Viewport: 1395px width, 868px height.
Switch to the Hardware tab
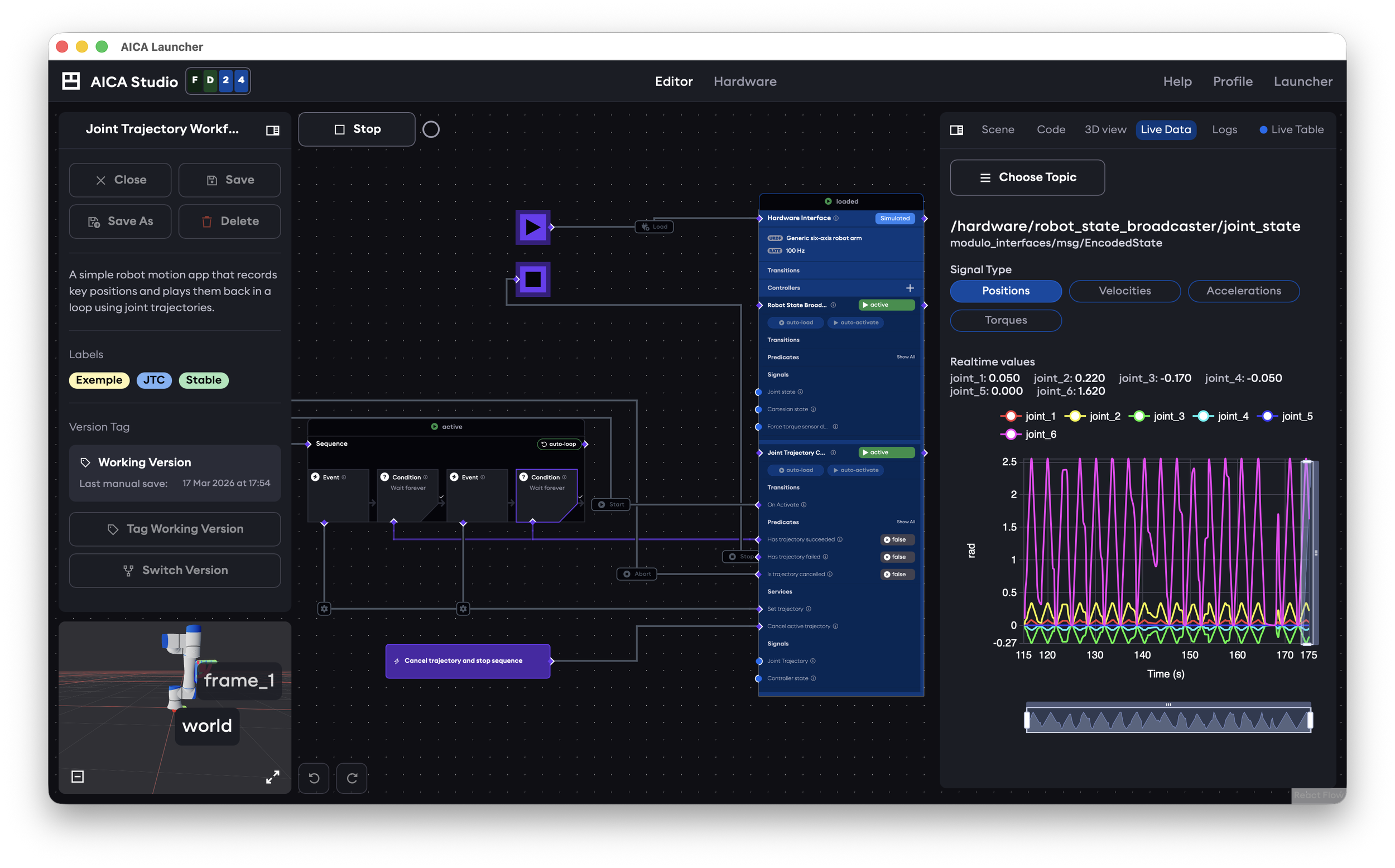pyautogui.click(x=744, y=81)
